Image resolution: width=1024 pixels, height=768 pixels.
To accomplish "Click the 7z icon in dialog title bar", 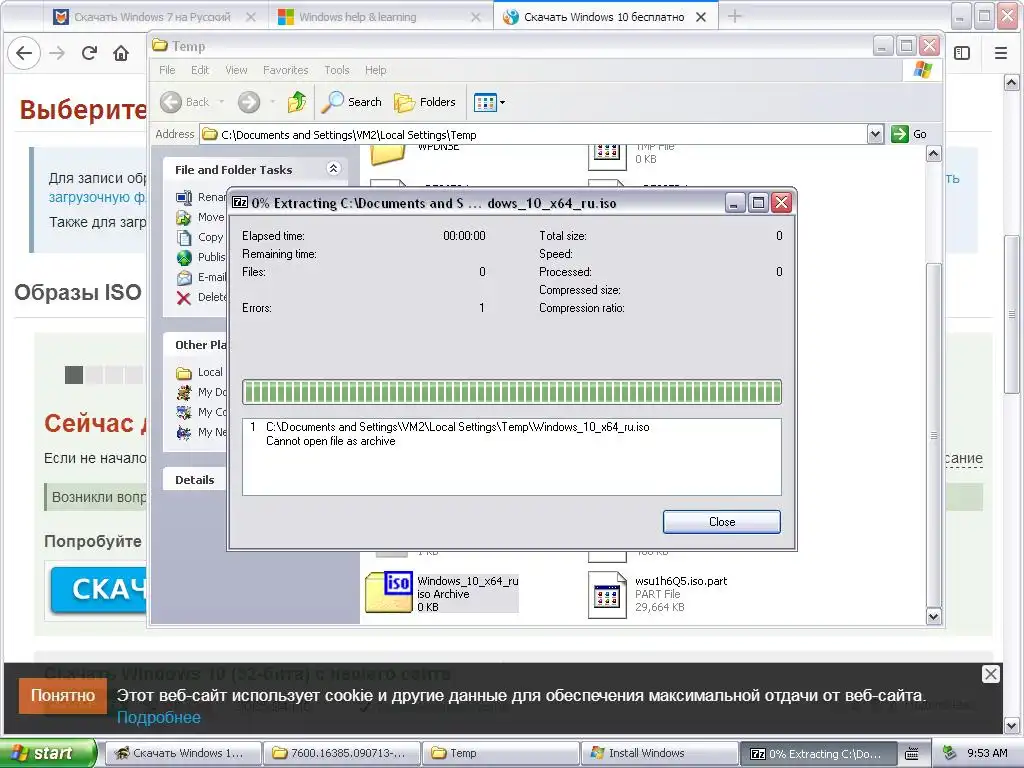I will coord(240,202).
